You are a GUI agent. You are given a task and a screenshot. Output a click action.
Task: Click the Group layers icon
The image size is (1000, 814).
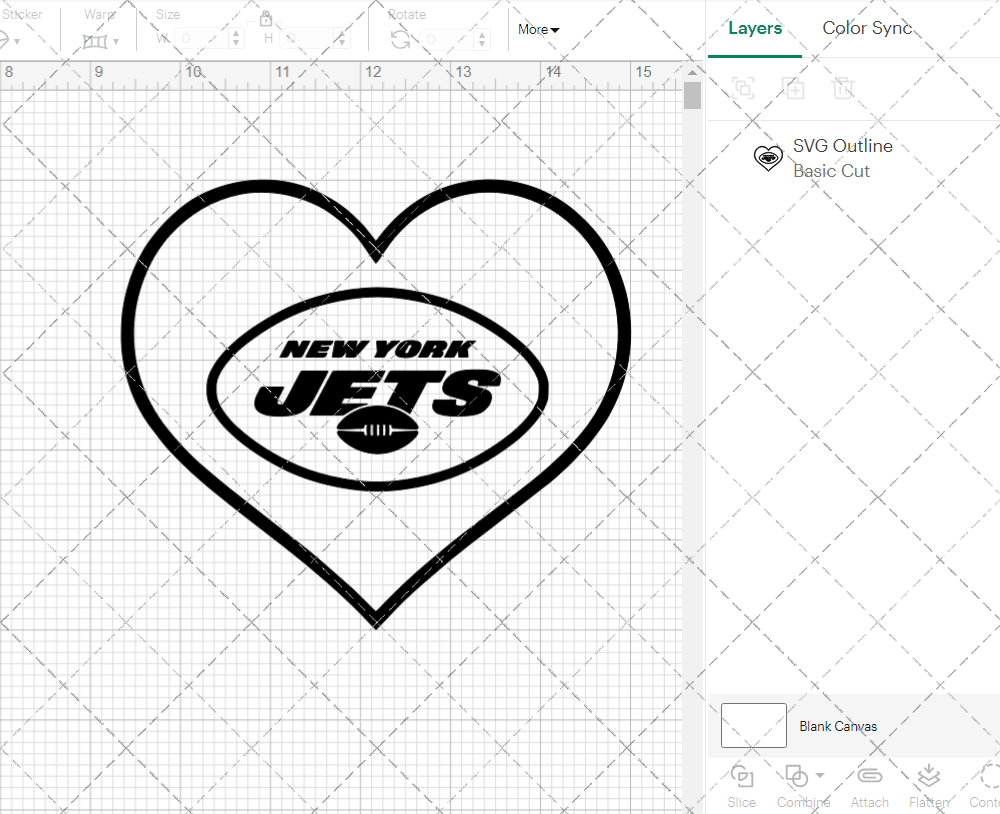coord(743,87)
